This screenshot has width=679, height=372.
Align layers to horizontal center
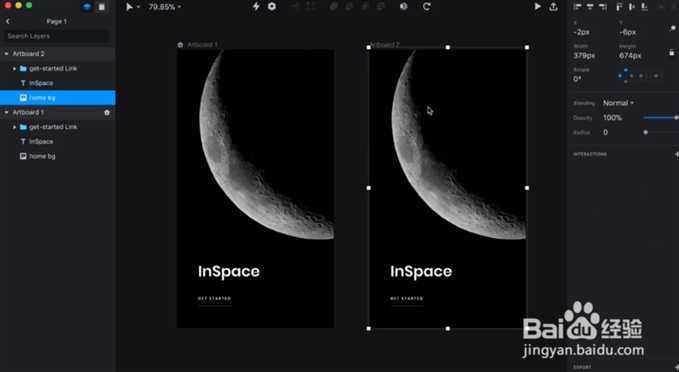(590, 6)
